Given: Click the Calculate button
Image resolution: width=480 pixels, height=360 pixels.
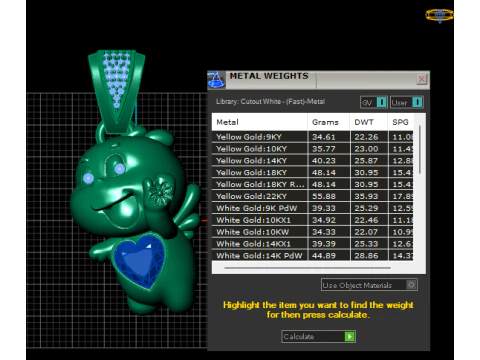Looking at the screenshot, I should click(318, 336).
